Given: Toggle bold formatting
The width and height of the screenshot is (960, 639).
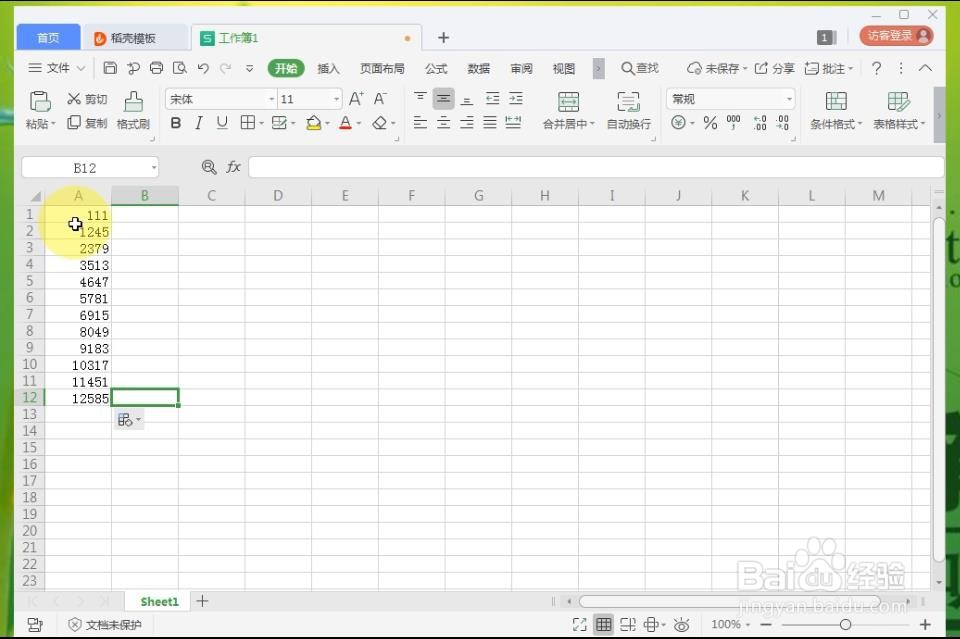Looking at the screenshot, I should (176, 123).
